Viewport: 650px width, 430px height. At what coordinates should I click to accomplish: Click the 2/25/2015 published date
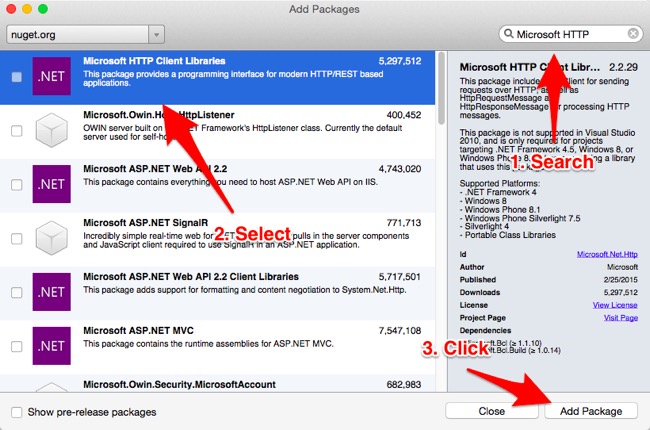click(x=621, y=280)
